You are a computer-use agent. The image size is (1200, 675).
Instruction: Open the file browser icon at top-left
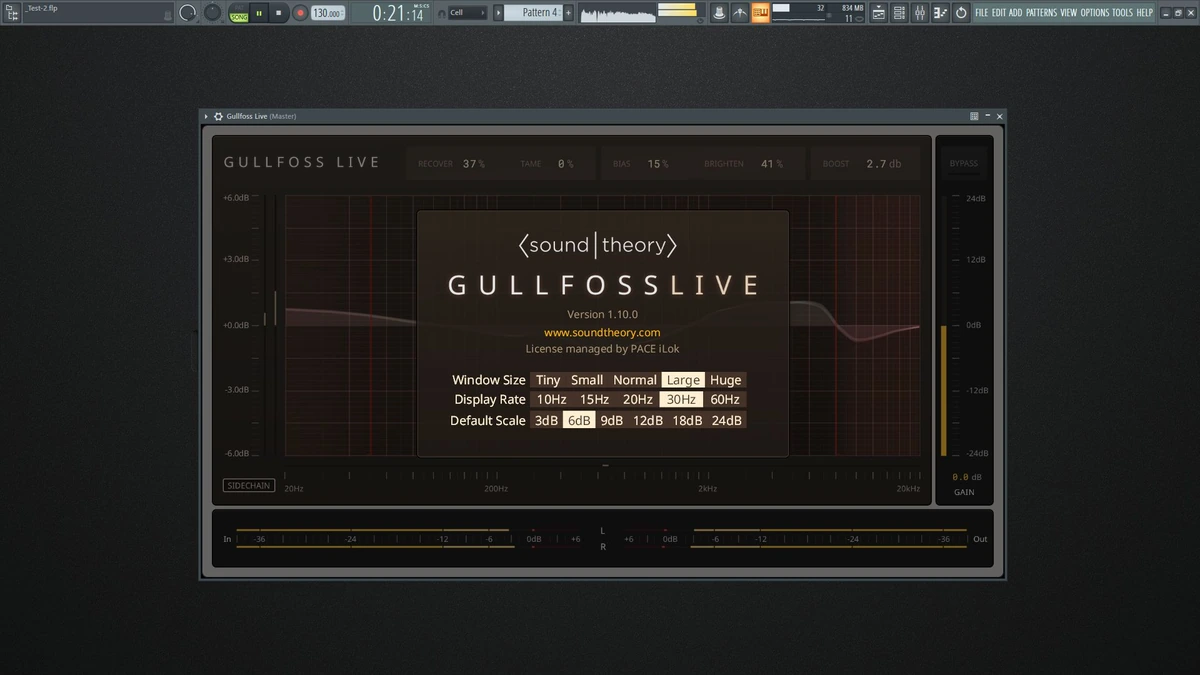[12, 13]
